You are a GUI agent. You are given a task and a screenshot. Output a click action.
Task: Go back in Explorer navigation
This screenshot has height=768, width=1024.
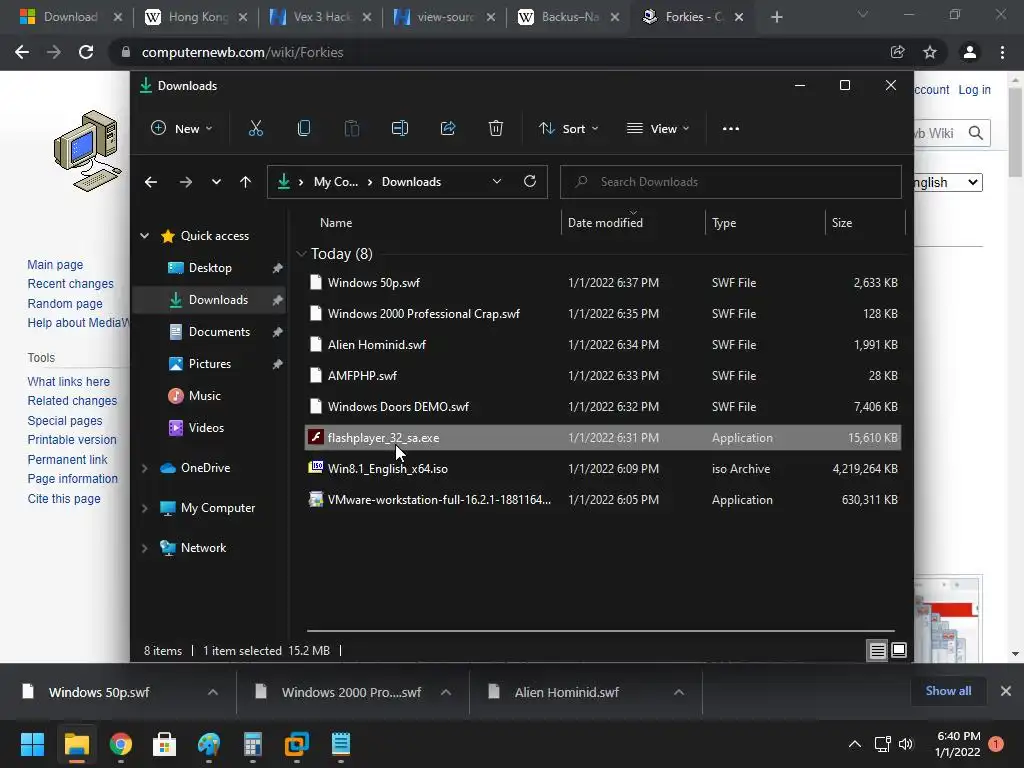[151, 182]
